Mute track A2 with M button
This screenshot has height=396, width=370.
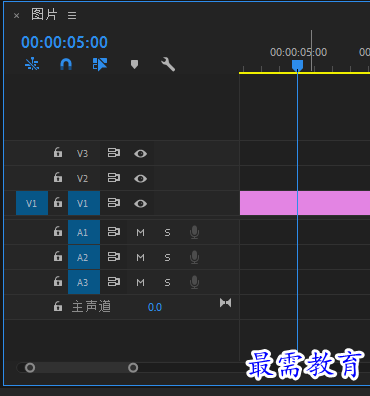140,257
